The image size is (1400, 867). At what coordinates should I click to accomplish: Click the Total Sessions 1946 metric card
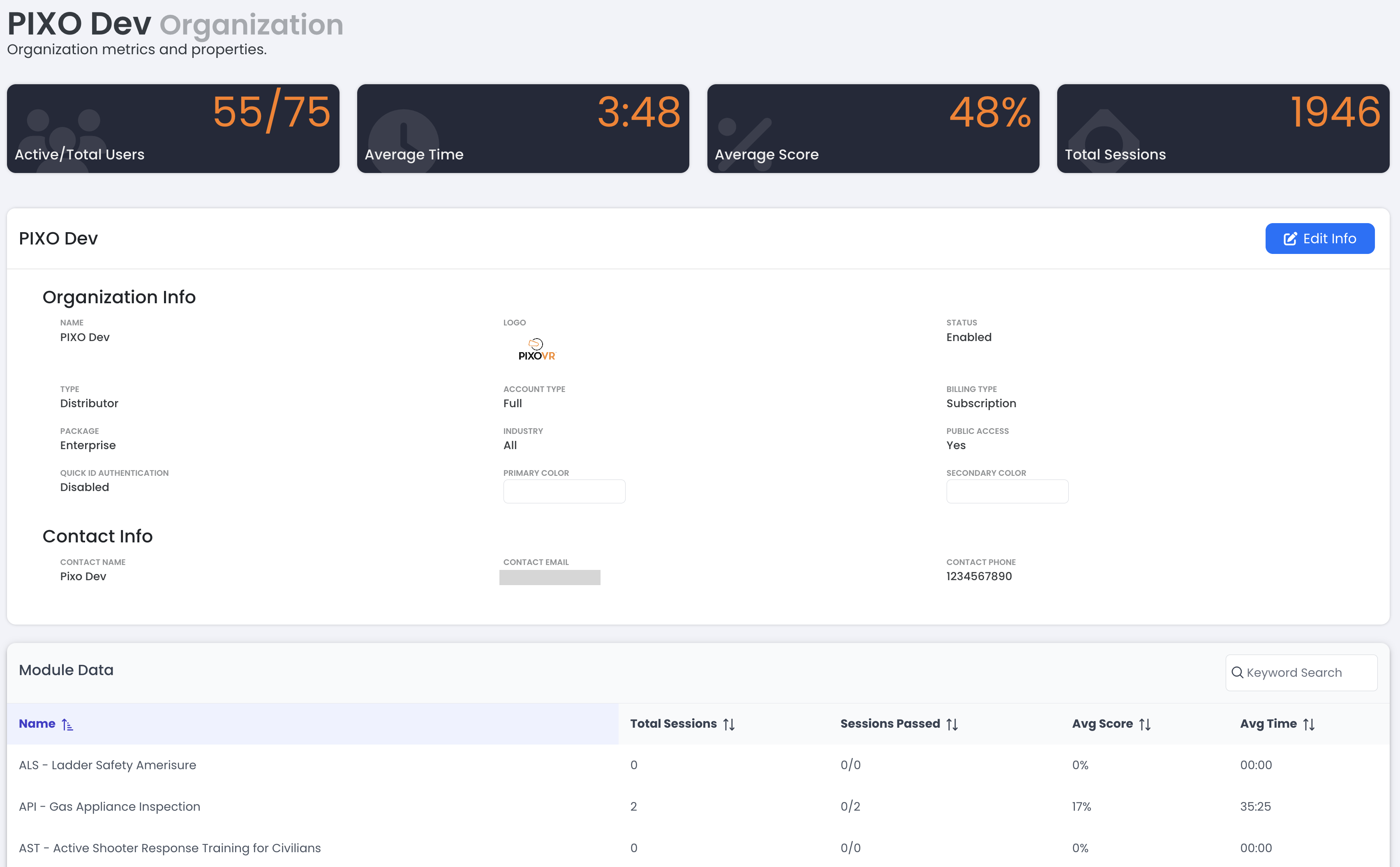pos(1222,129)
